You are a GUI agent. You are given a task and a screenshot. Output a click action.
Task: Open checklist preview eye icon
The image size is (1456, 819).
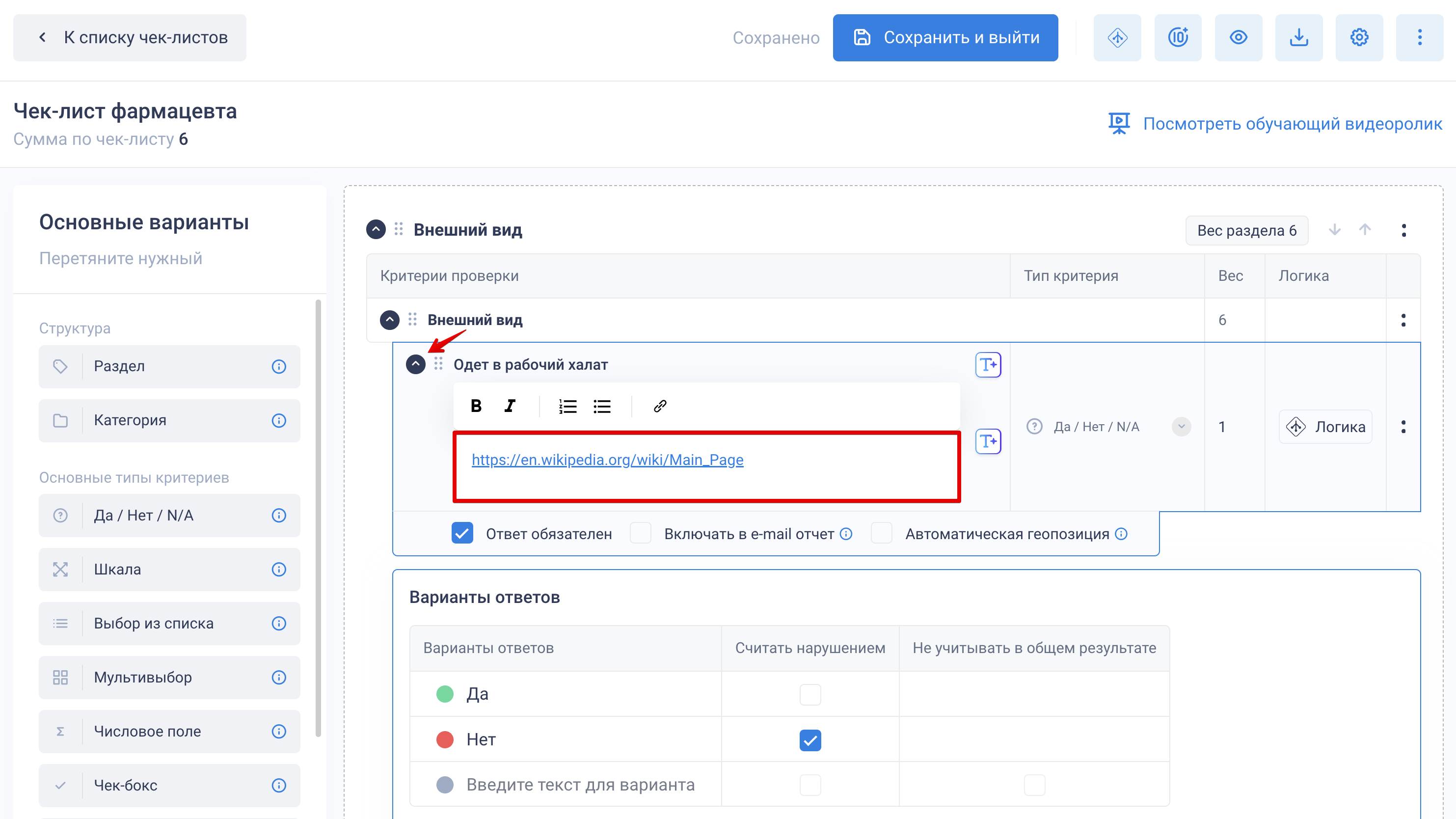click(1238, 37)
